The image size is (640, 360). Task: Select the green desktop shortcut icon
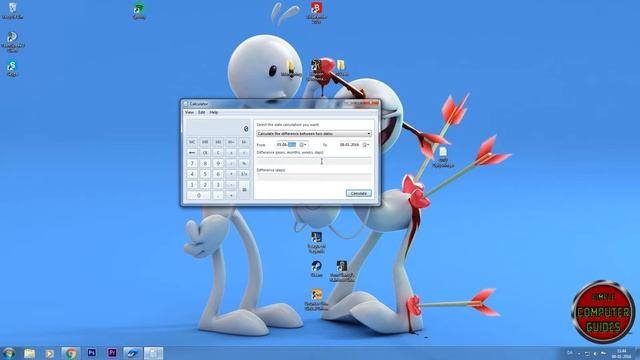[139, 11]
